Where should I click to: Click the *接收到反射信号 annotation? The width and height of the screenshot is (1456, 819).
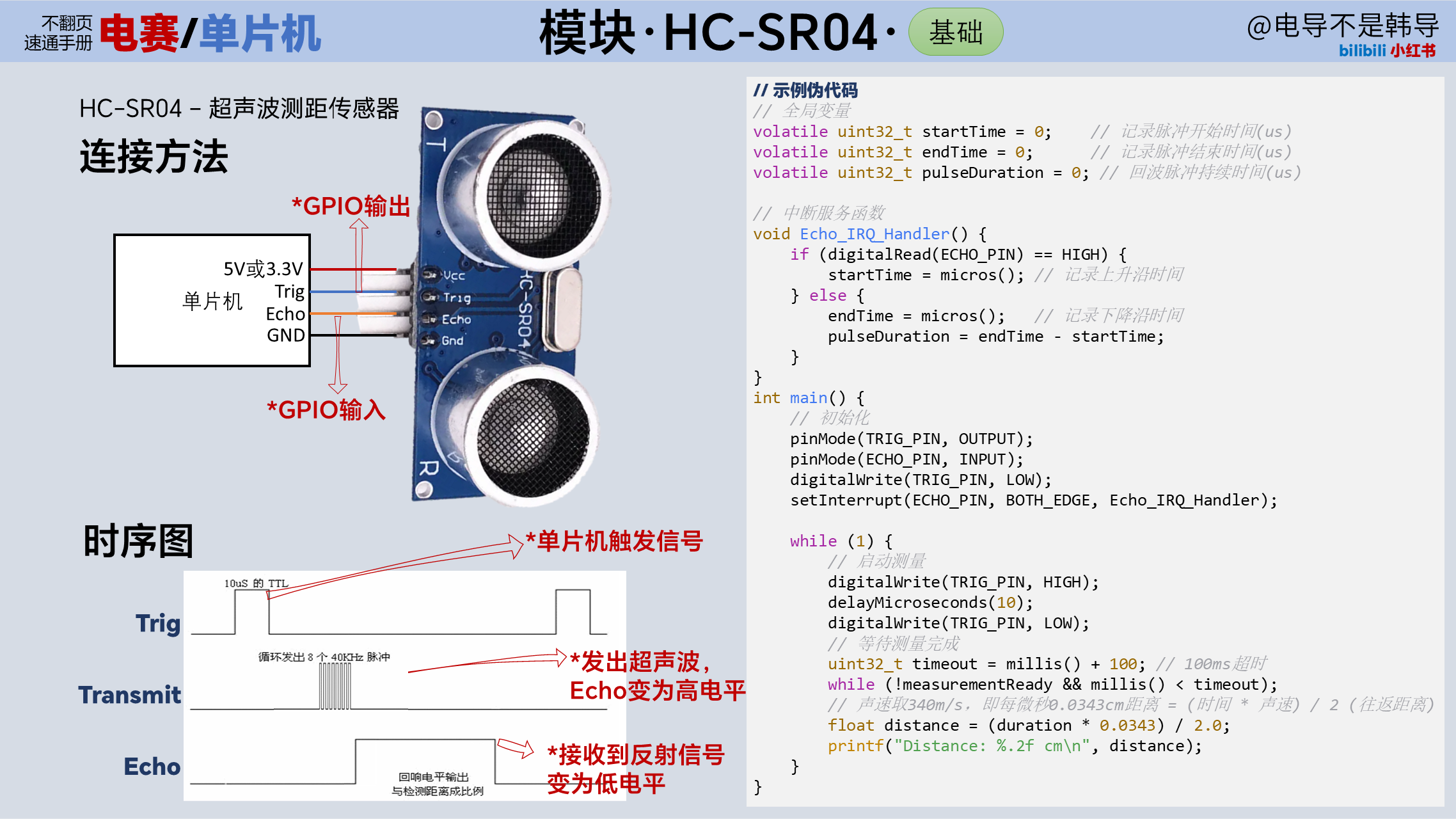click(x=636, y=754)
